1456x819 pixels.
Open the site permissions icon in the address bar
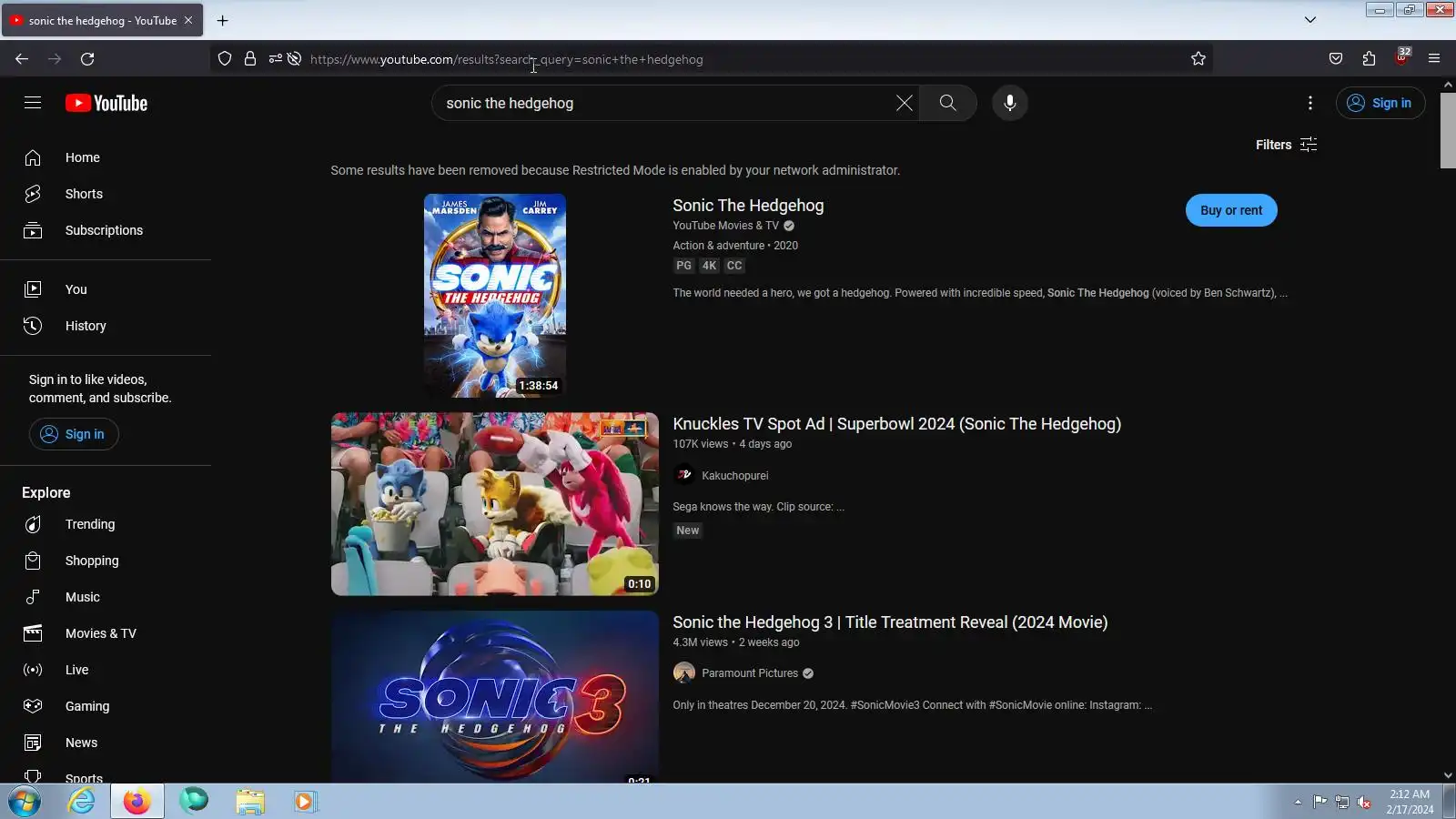(x=275, y=59)
